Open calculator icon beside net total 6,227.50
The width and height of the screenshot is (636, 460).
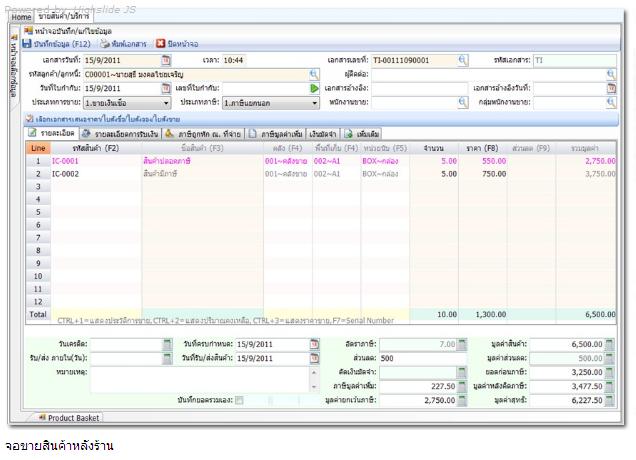coord(609,400)
